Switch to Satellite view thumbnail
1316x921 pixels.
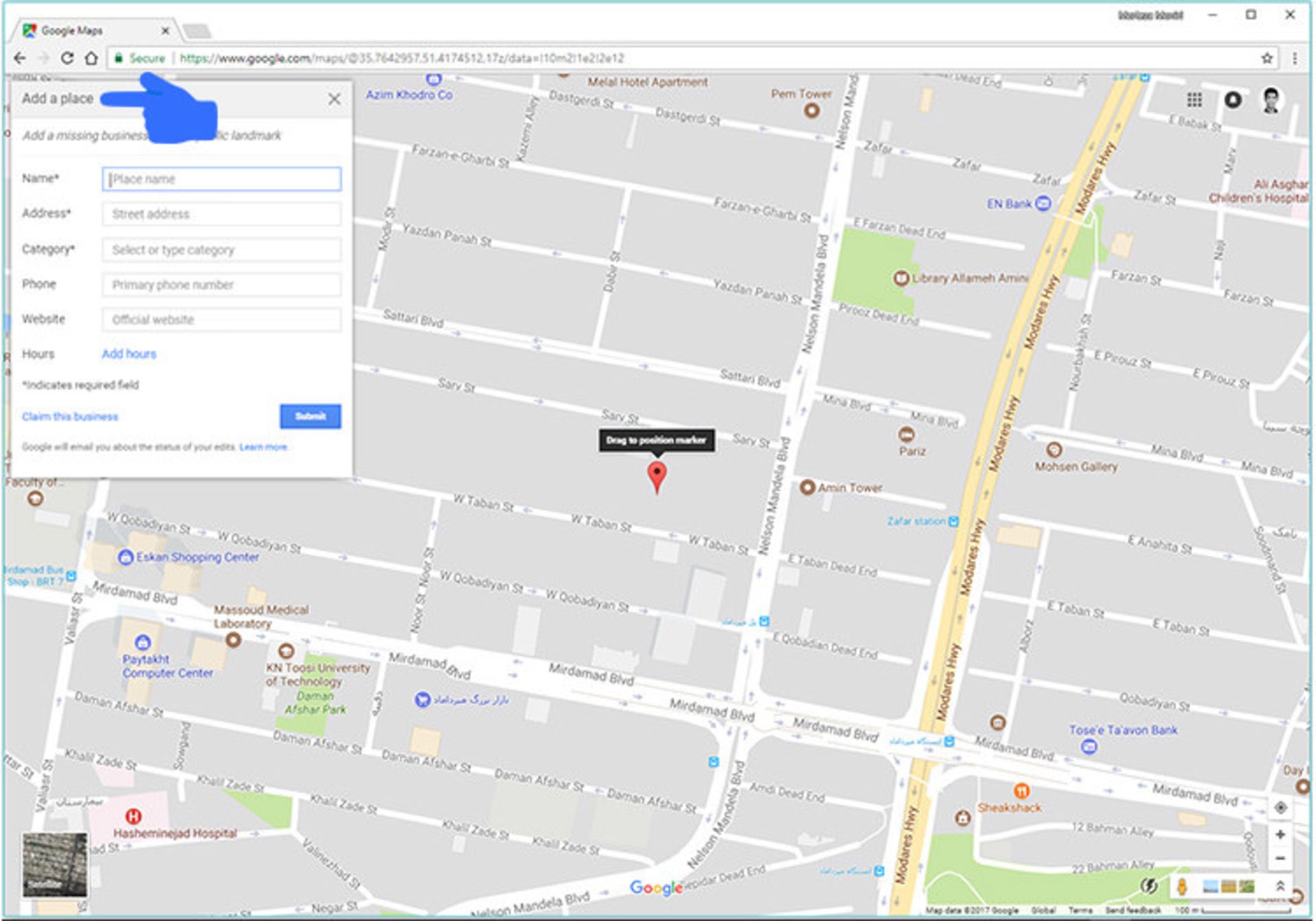pyautogui.click(x=55, y=865)
